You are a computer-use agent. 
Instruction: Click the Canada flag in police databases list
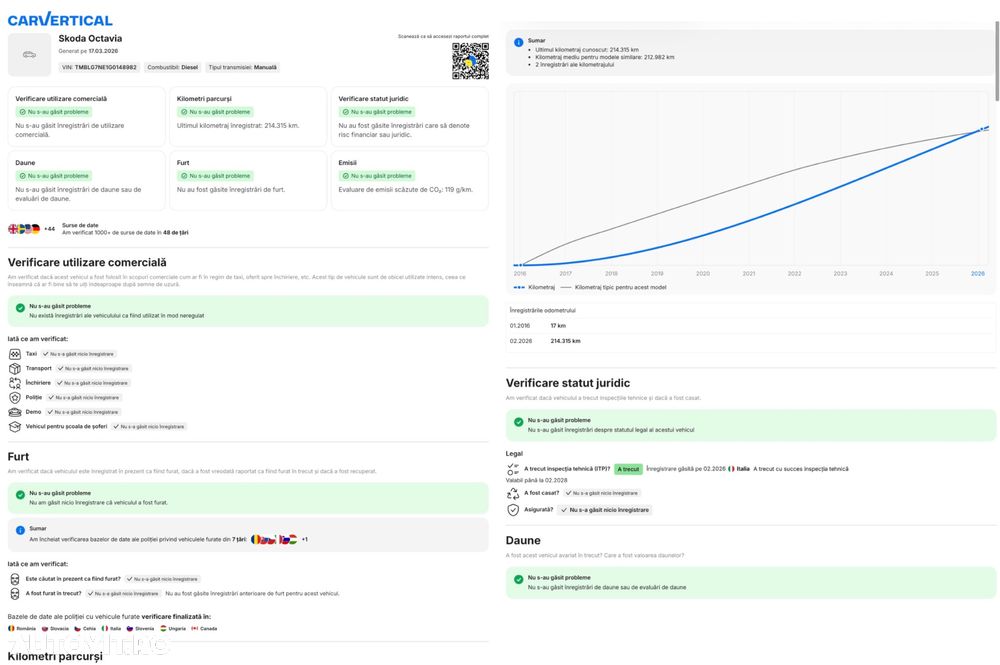tap(195, 629)
